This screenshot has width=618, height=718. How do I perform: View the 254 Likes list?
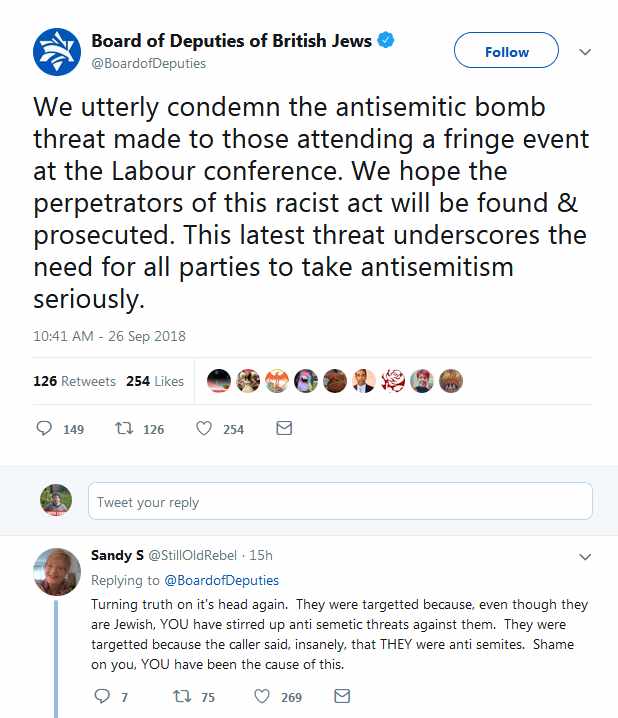[155, 381]
